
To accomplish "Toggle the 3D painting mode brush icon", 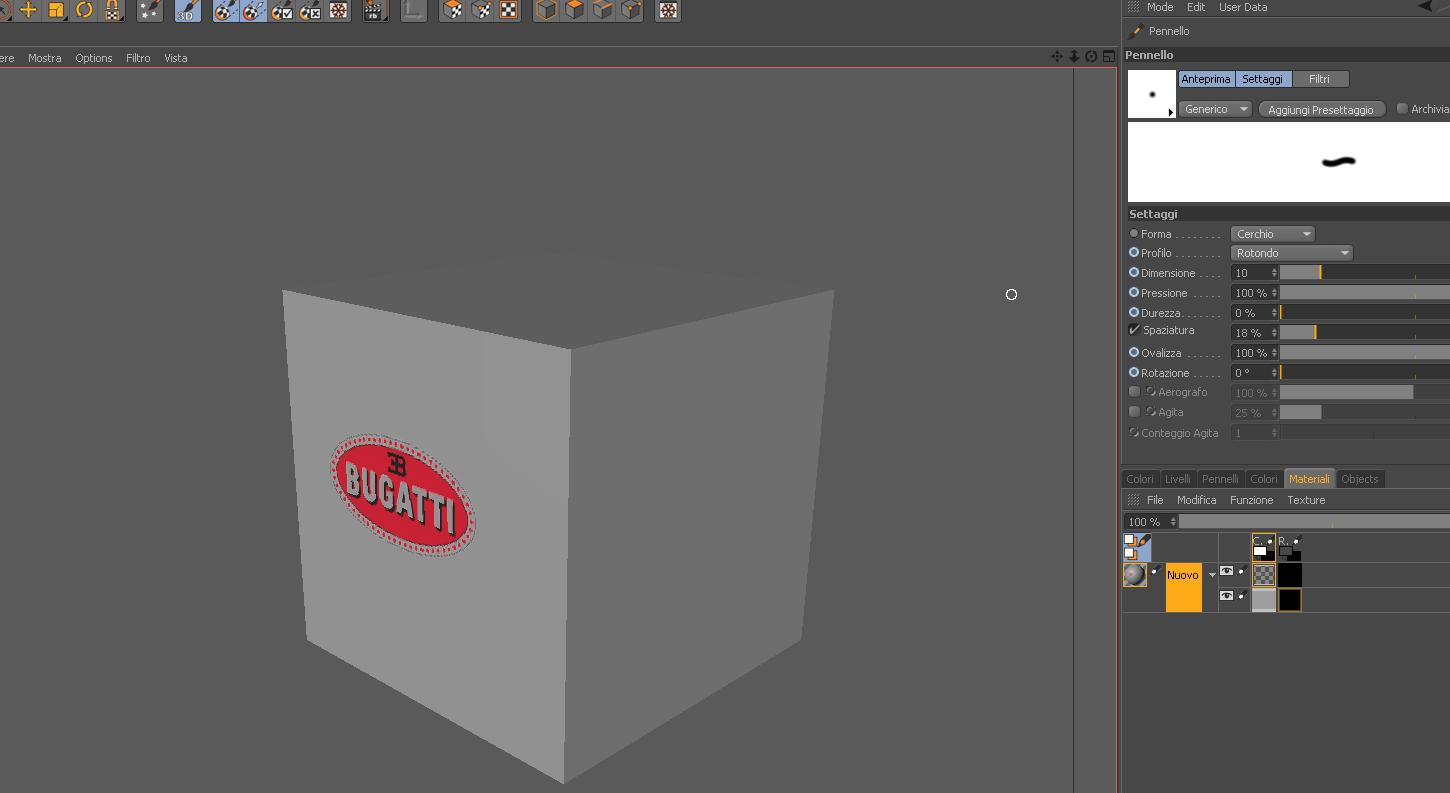I will pyautogui.click(x=187, y=10).
